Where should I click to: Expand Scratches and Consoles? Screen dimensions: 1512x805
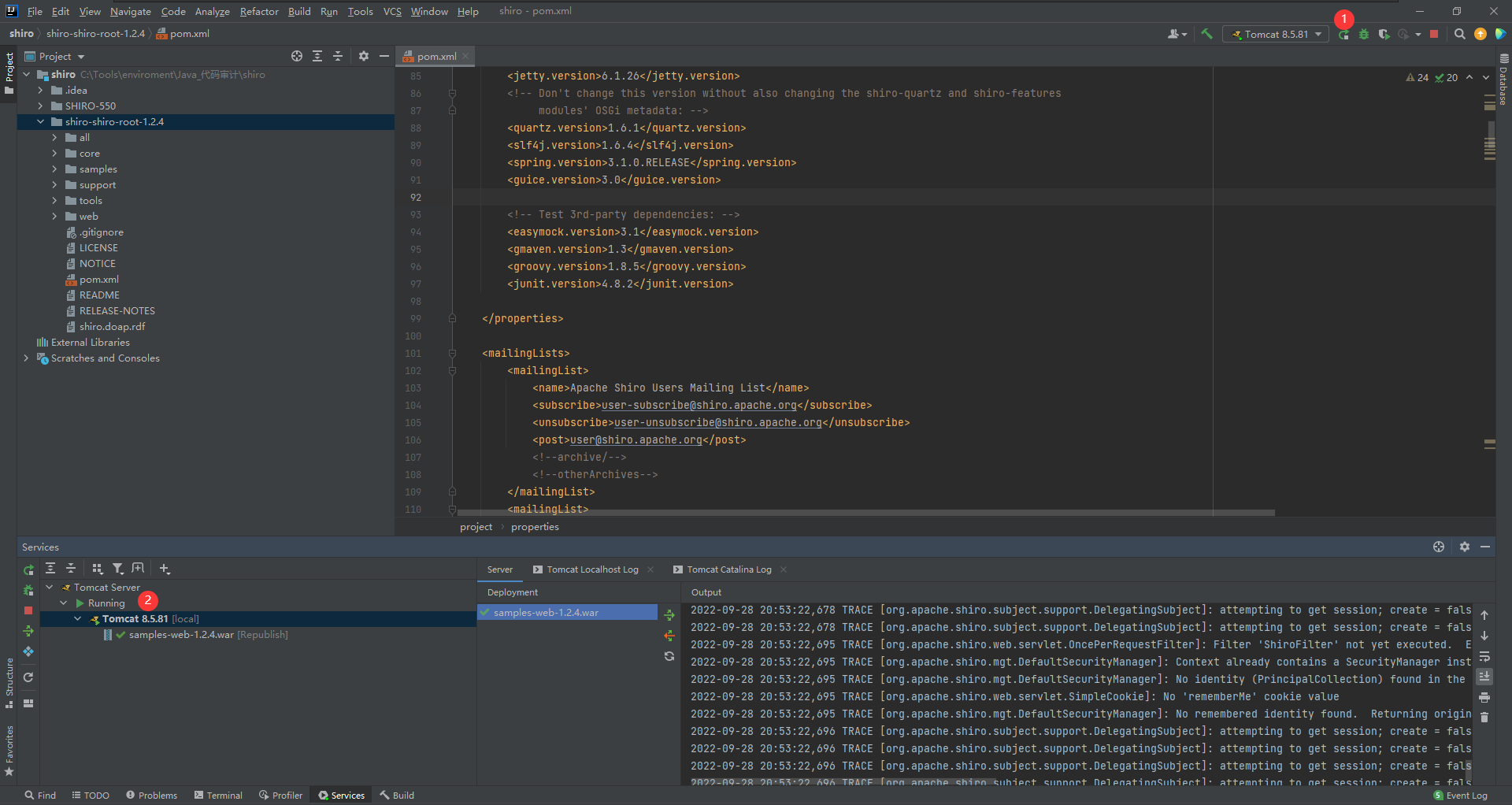(x=26, y=358)
